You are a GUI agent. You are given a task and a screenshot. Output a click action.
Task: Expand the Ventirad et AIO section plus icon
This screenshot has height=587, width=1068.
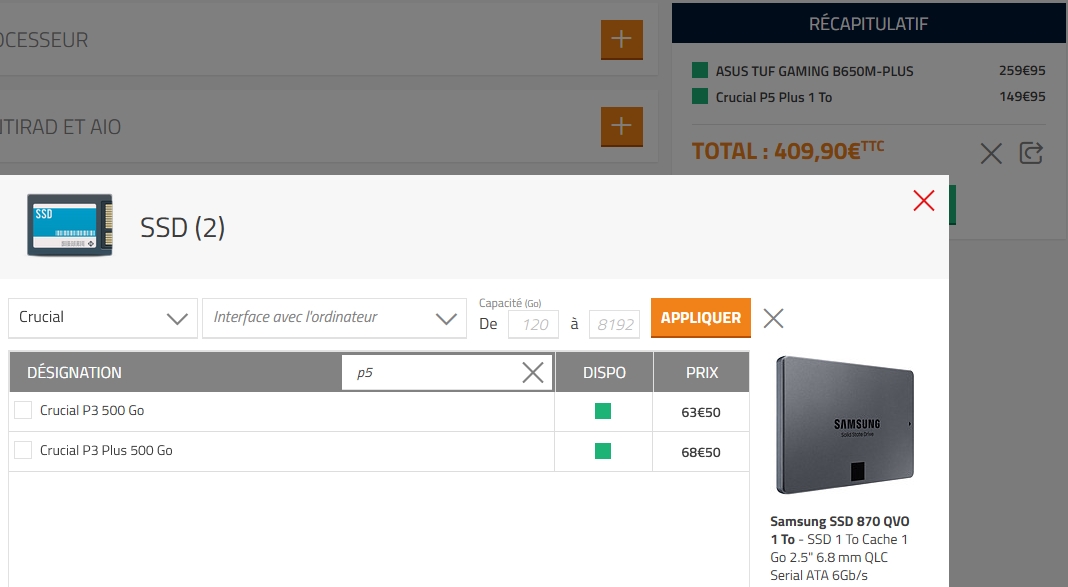[x=621, y=127]
